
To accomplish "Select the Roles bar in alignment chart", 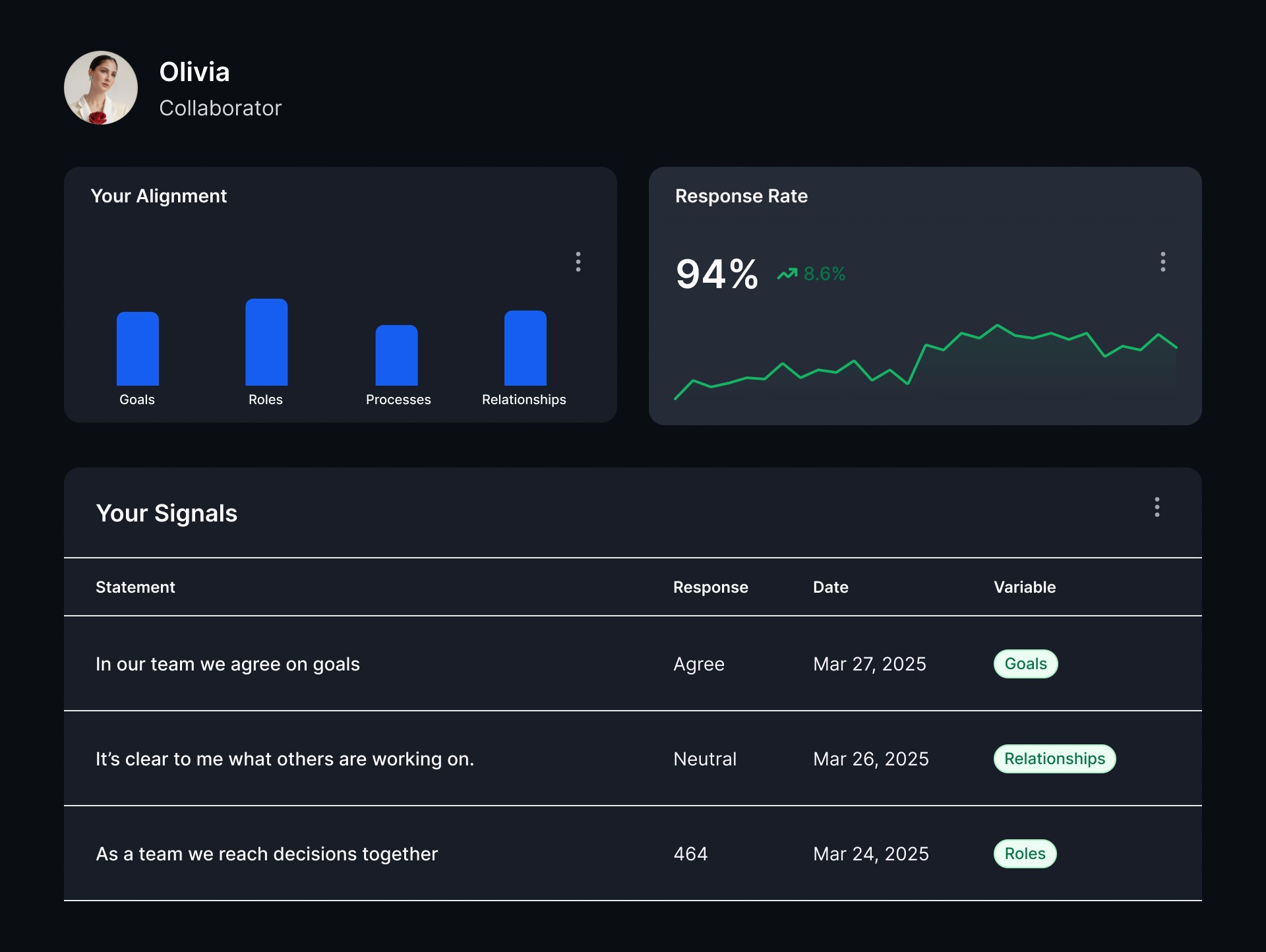I will (266, 342).
